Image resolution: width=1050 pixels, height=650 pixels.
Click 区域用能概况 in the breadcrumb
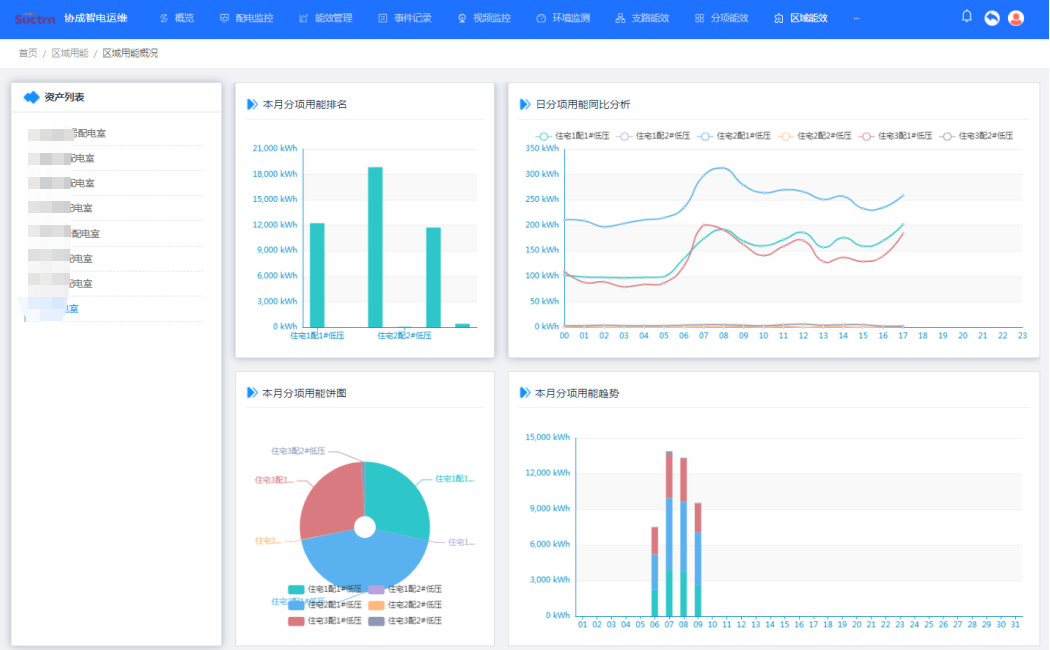pos(130,53)
